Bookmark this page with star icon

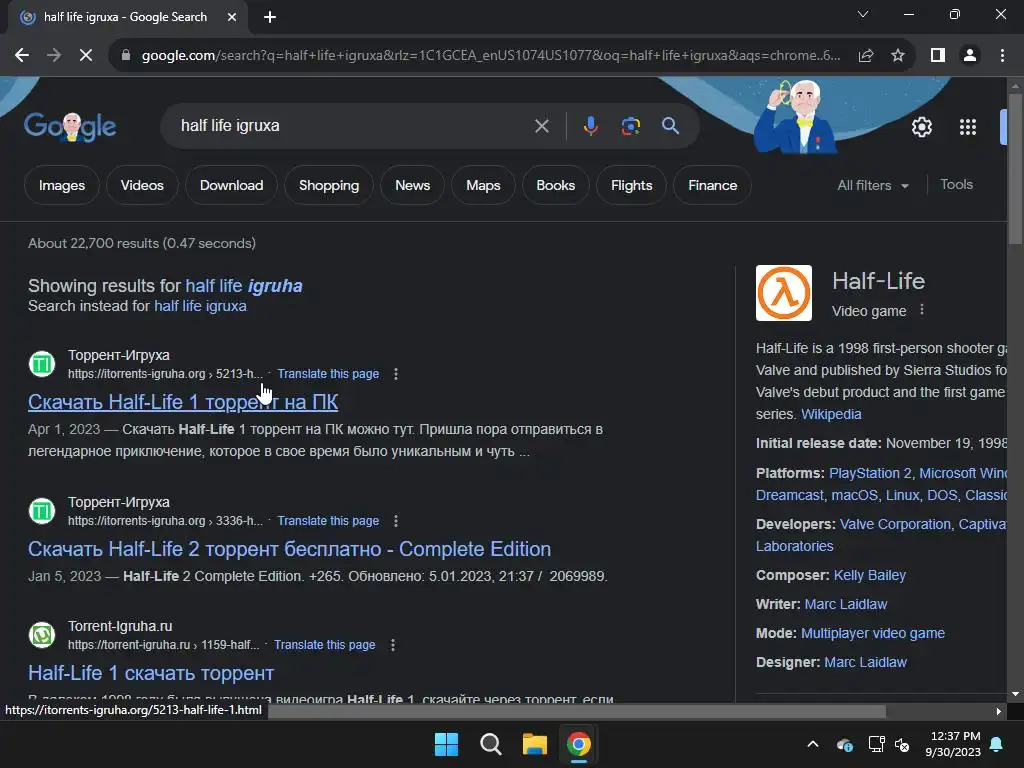click(898, 56)
